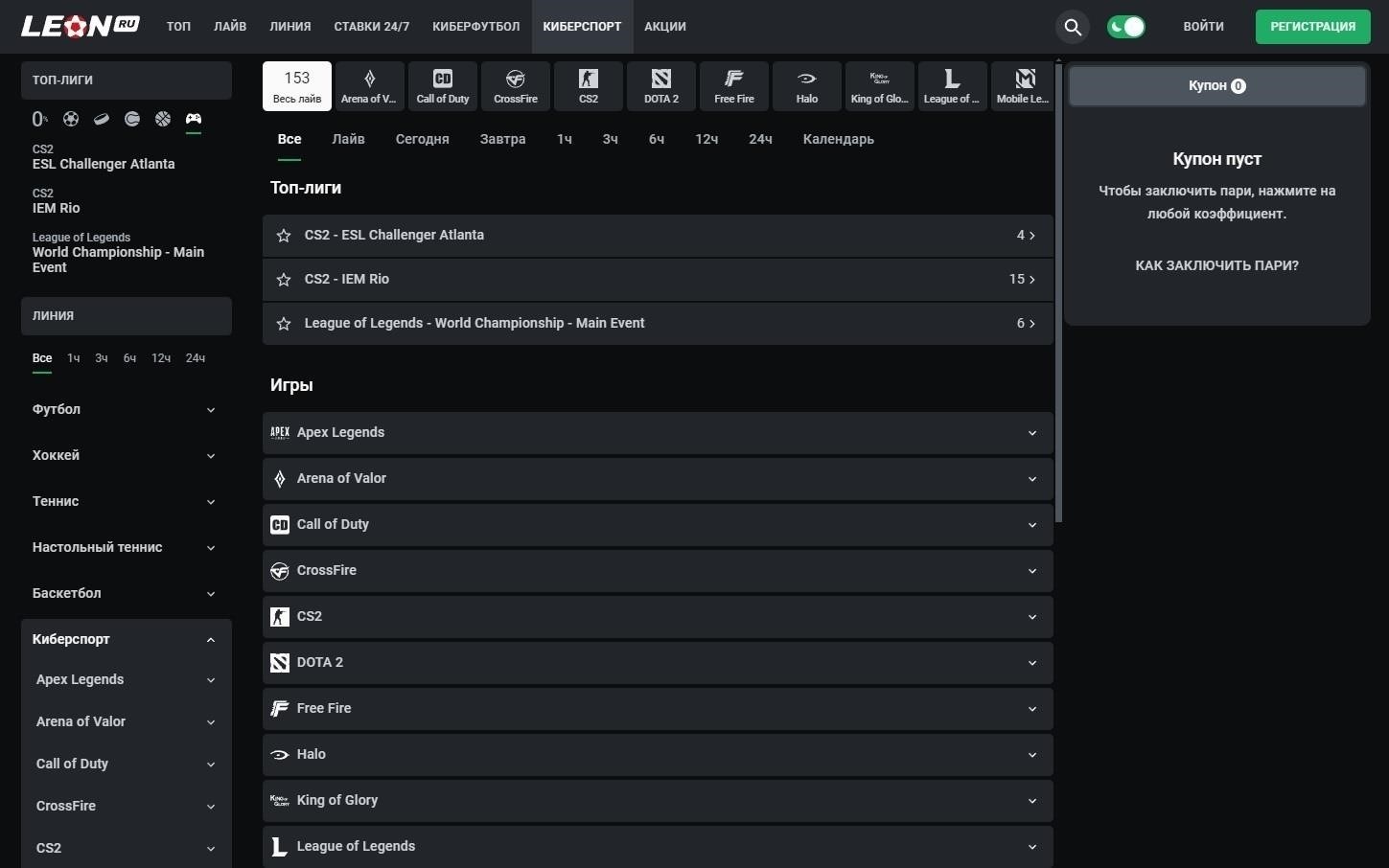Favorite CS2 - ESL Challenger Atlanta with star
This screenshot has width=1389, height=868.
click(284, 236)
